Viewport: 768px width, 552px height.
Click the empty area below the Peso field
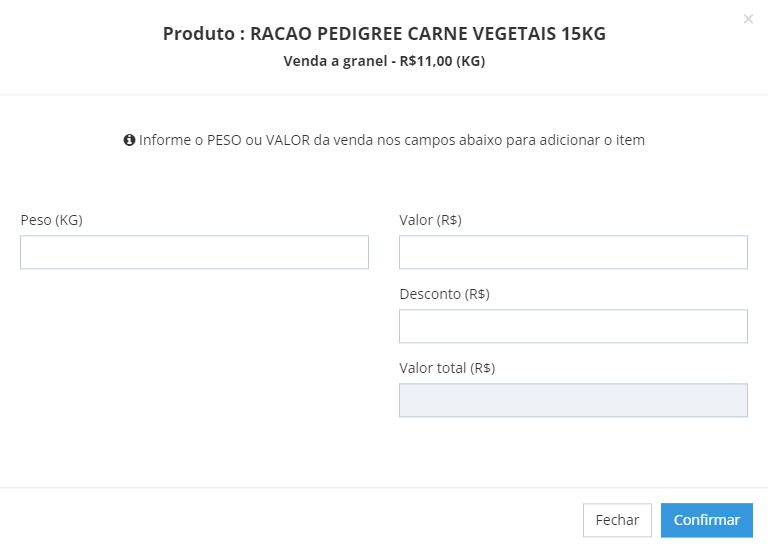194,367
